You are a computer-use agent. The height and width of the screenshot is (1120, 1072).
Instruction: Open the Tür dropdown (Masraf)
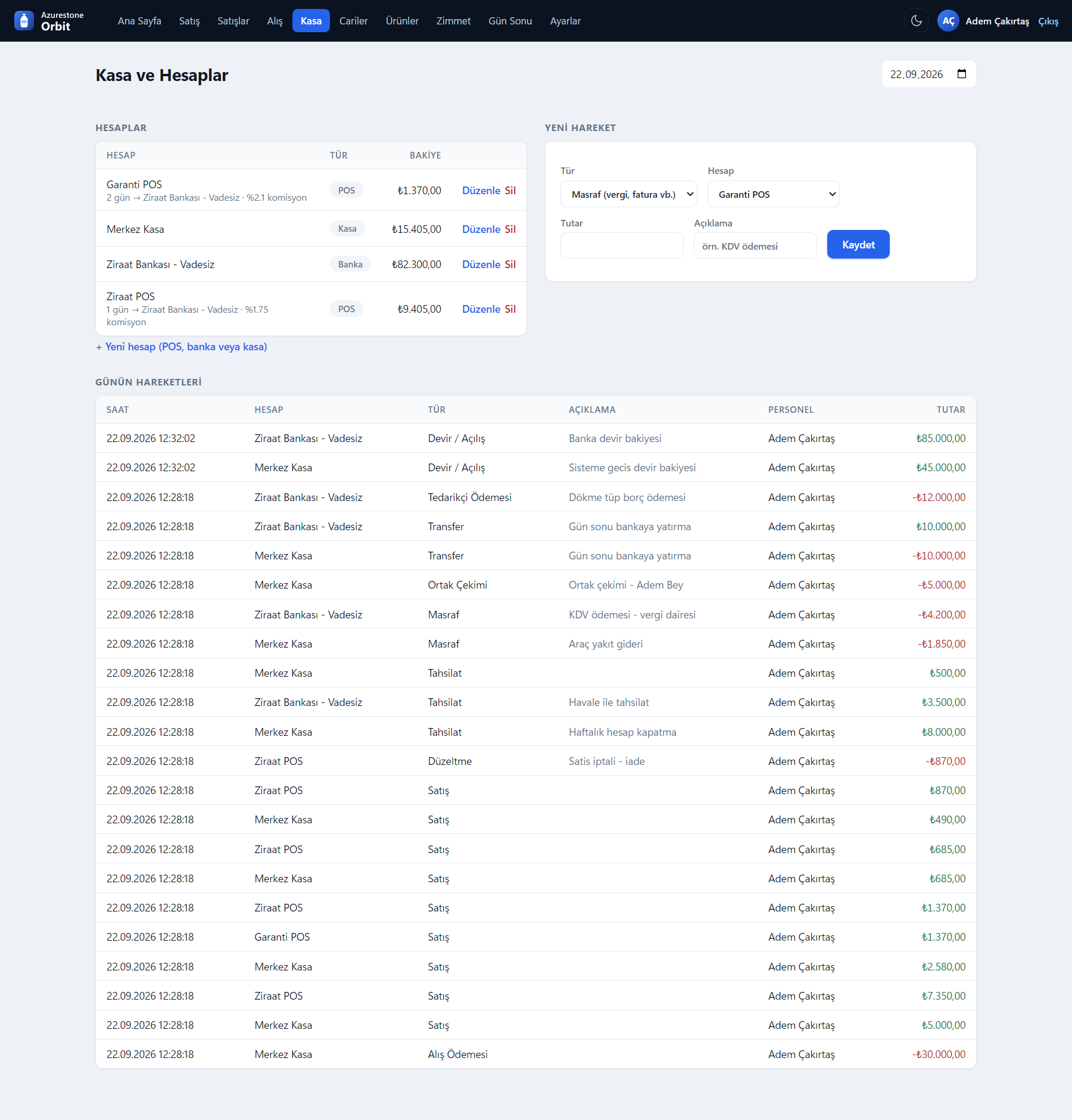click(629, 194)
